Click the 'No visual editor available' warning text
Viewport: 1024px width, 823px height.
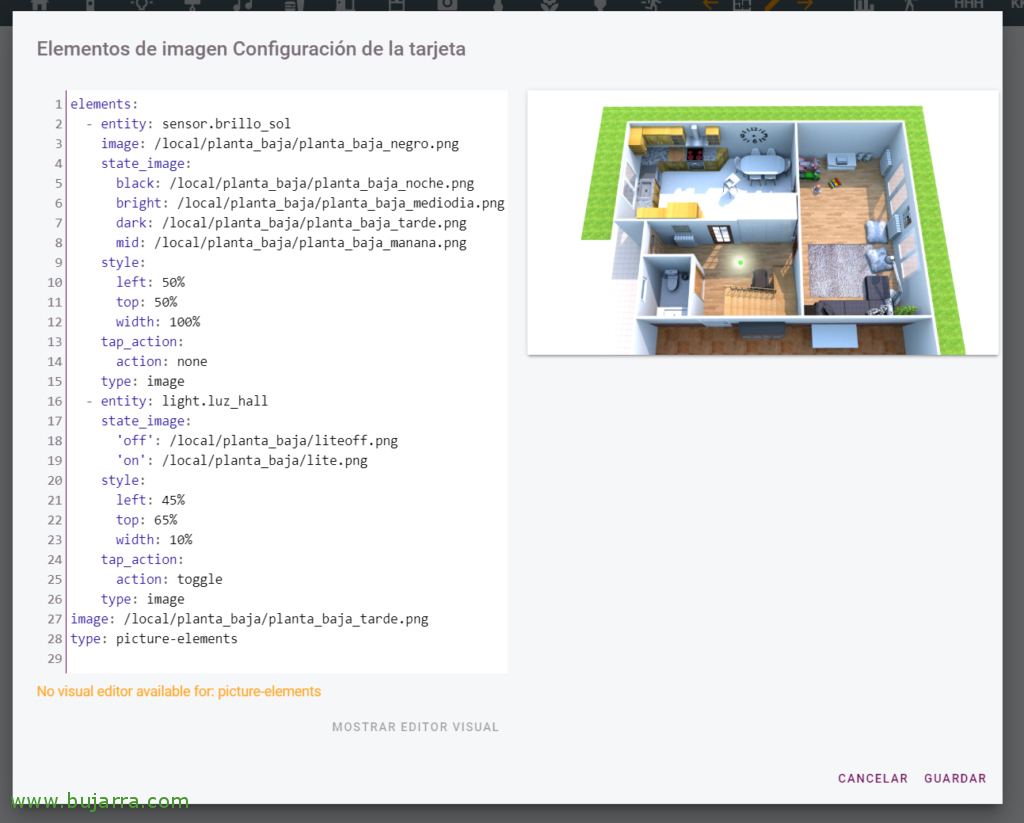coord(179,692)
